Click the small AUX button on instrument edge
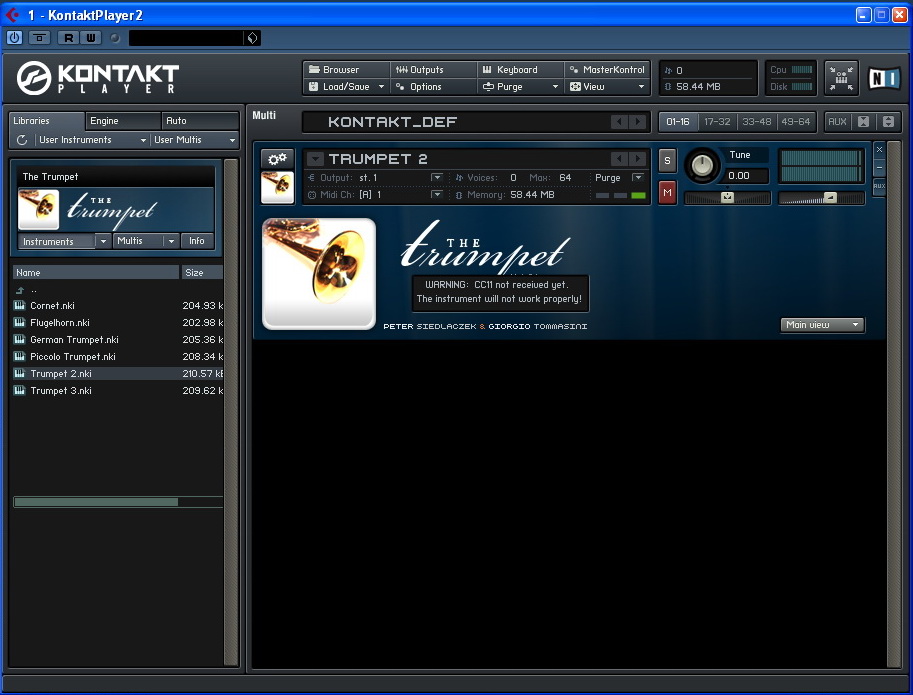 click(x=879, y=186)
